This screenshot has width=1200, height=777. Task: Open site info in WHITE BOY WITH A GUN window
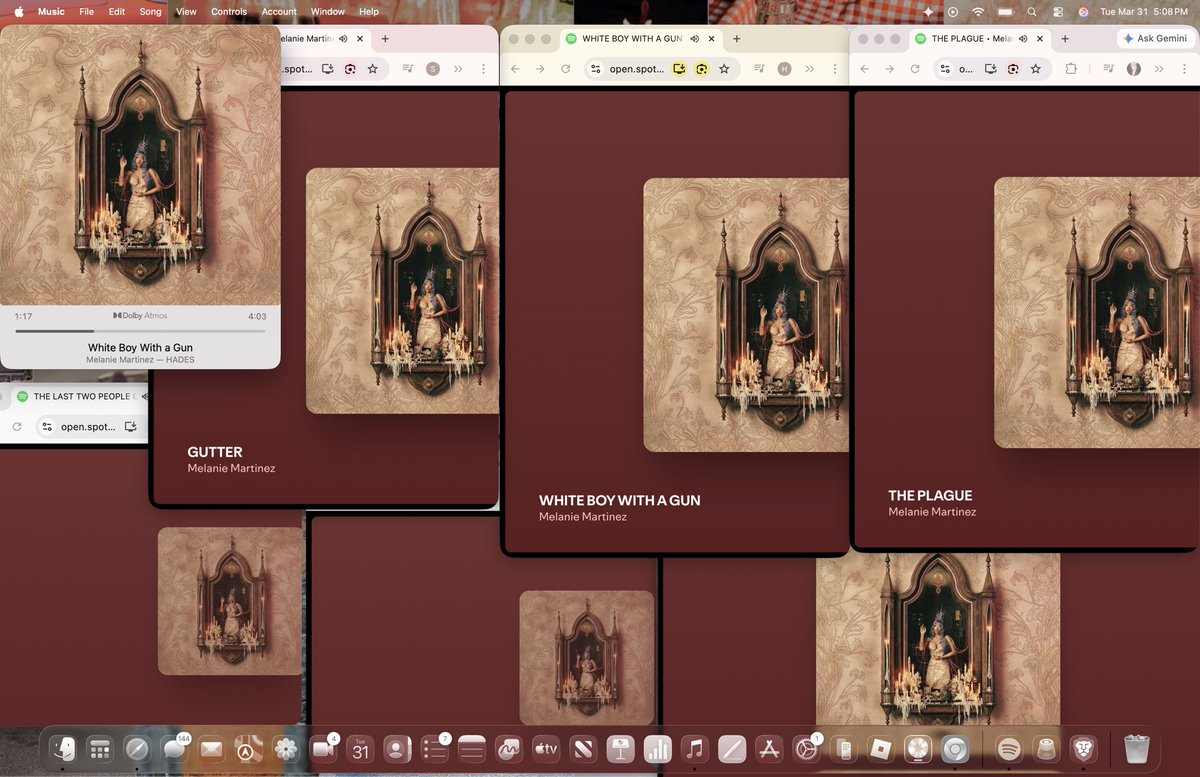pyautogui.click(x=595, y=69)
